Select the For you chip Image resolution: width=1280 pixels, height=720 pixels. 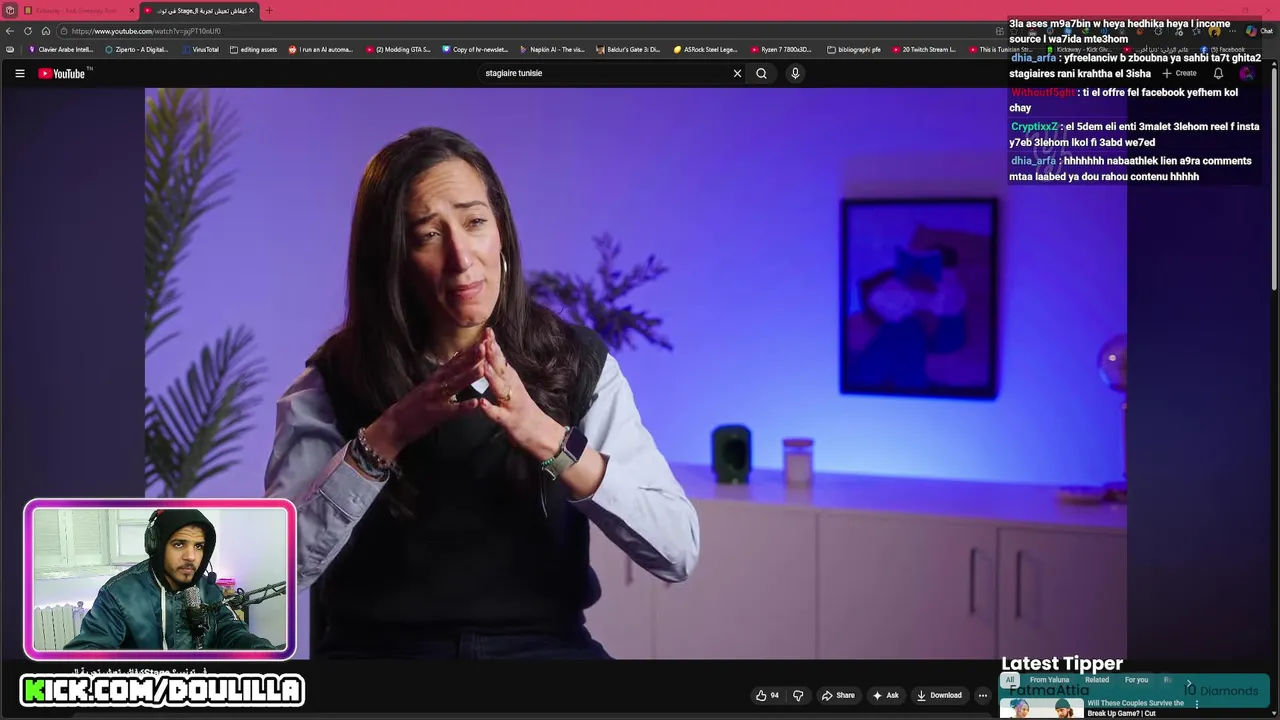coord(1136,680)
